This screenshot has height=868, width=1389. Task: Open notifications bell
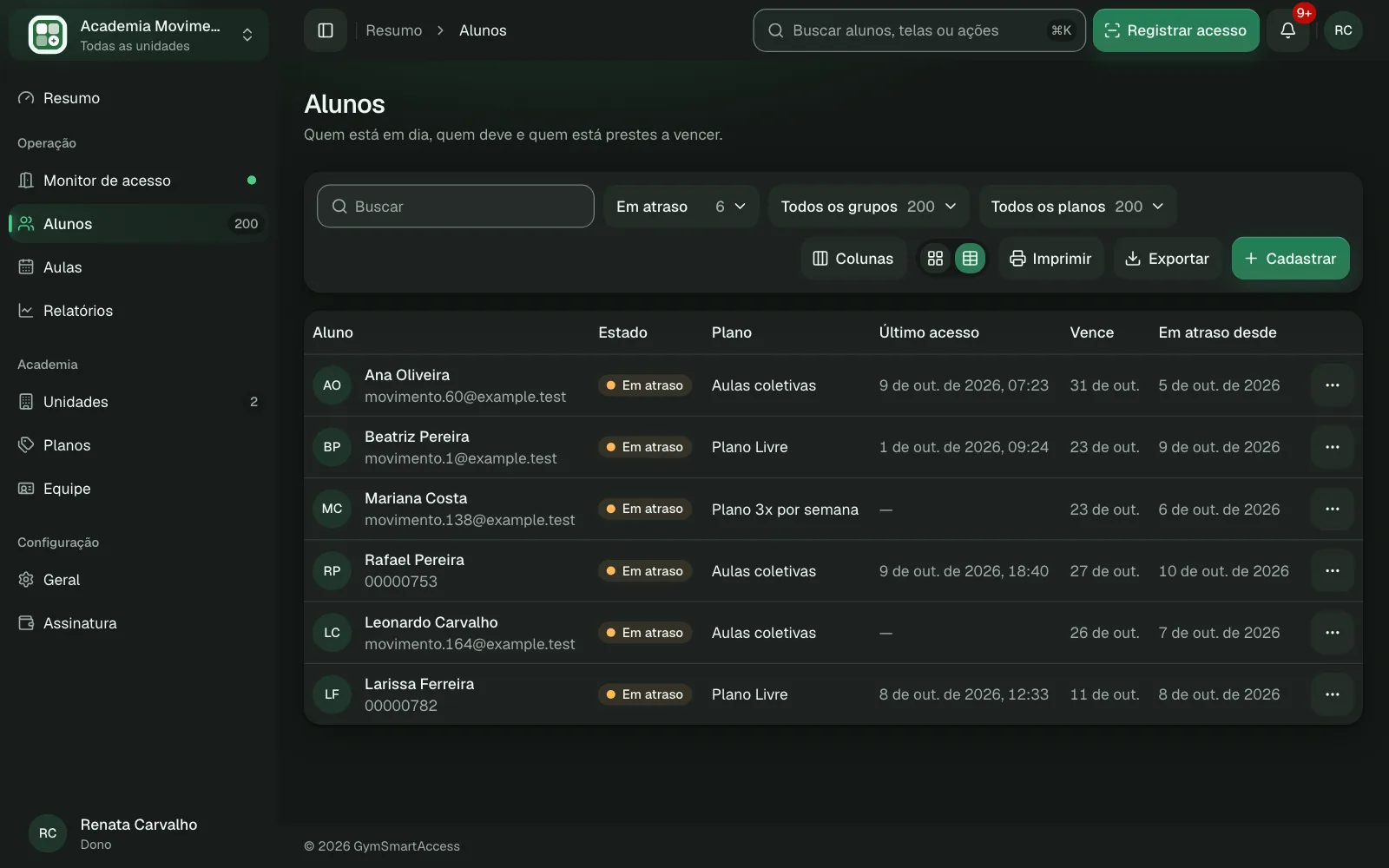(x=1287, y=30)
